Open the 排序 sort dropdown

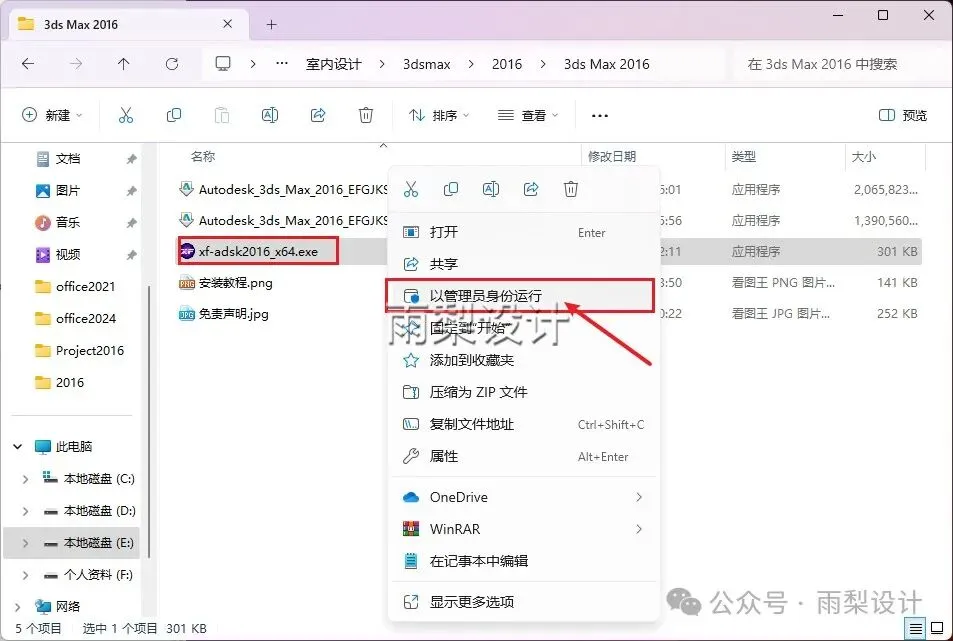[439, 115]
